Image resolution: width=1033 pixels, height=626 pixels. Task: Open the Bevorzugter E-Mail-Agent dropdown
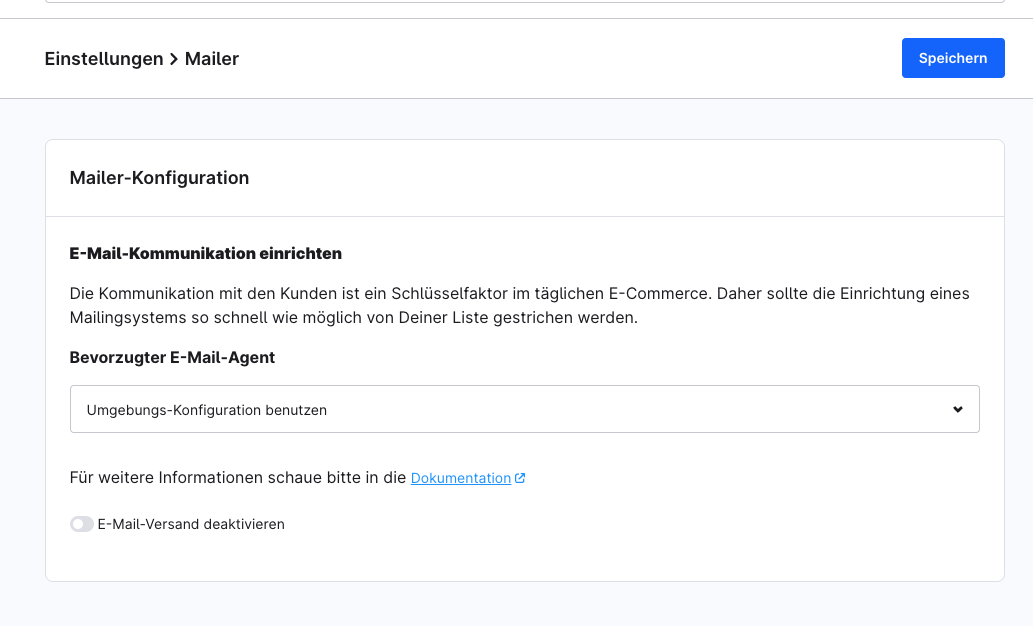coord(524,409)
